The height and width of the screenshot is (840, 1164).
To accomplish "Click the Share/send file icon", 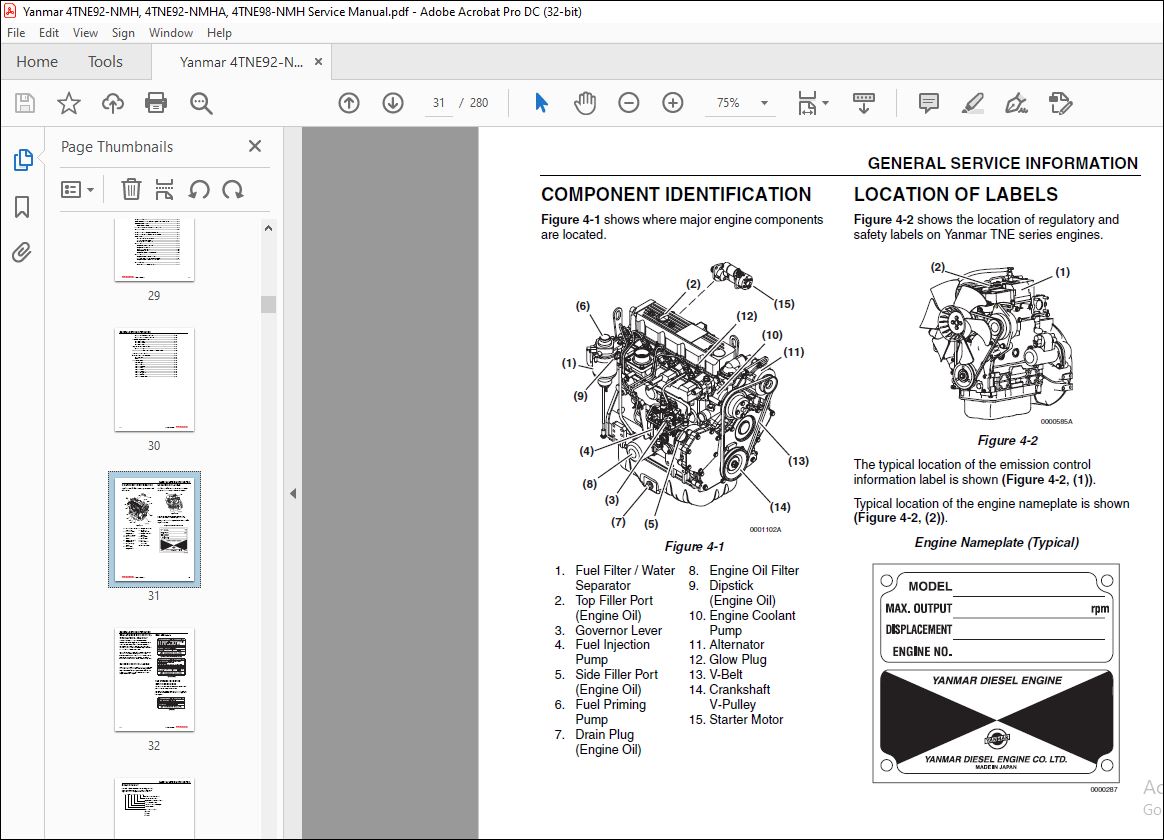I will pos(1060,103).
